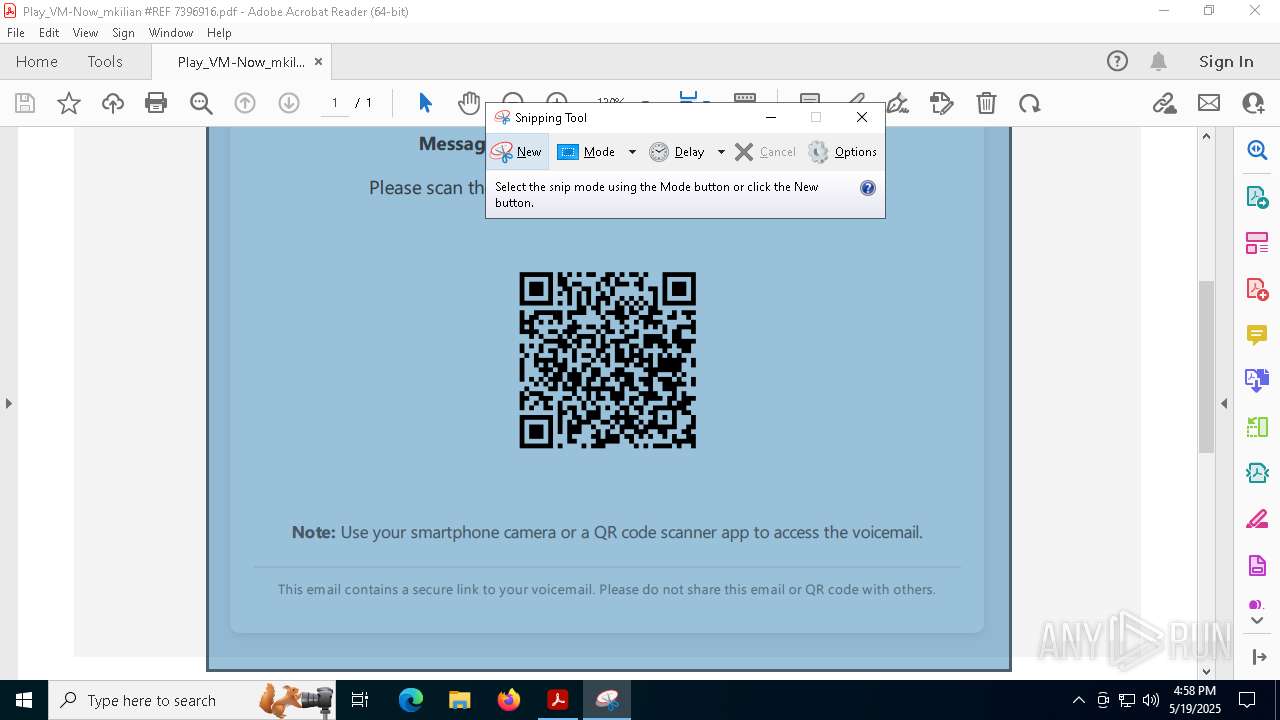Collapse right tools pane arrow
This screenshot has width=1280, height=720.
(x=1257, y=657)
